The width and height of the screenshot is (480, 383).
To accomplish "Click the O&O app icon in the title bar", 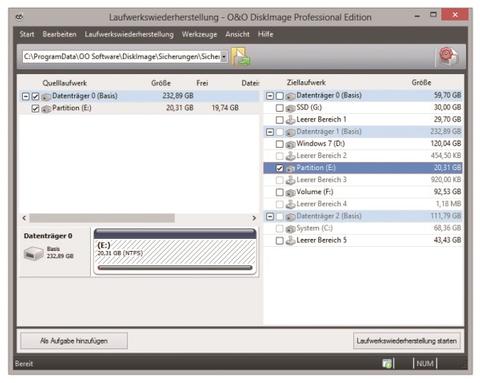I will pos(20,17).
